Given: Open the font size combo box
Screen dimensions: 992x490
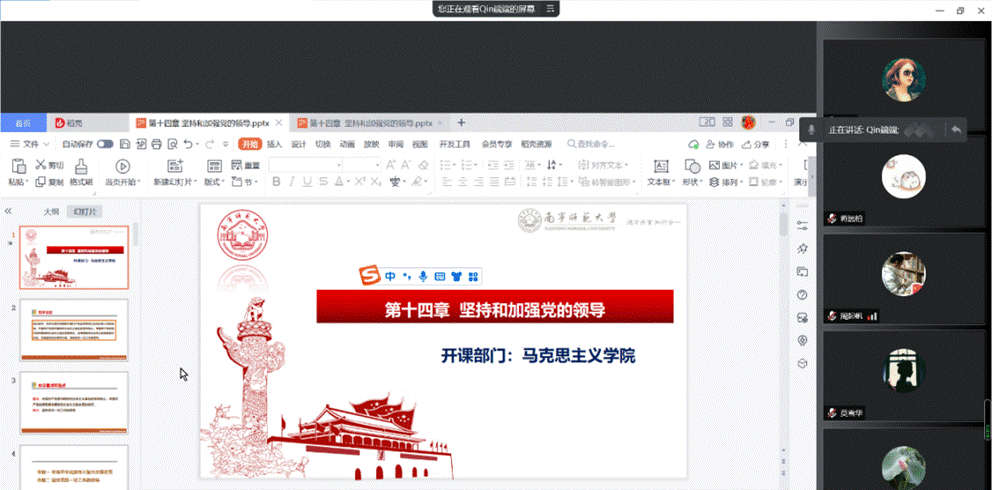Looking at the screenshot, I should [x=362, y=165].
